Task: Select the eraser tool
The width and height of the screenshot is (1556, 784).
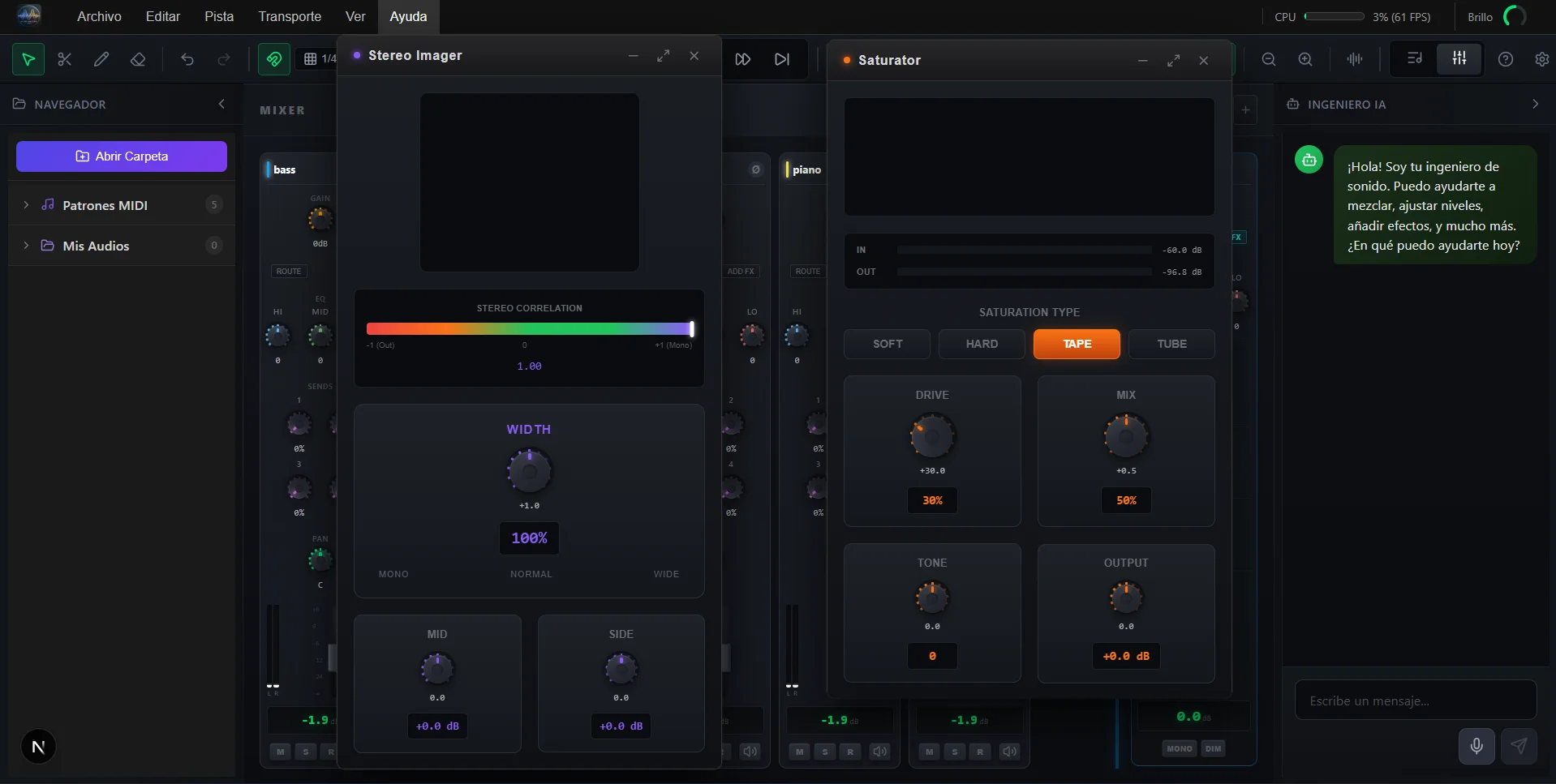Action: (138, 59)
